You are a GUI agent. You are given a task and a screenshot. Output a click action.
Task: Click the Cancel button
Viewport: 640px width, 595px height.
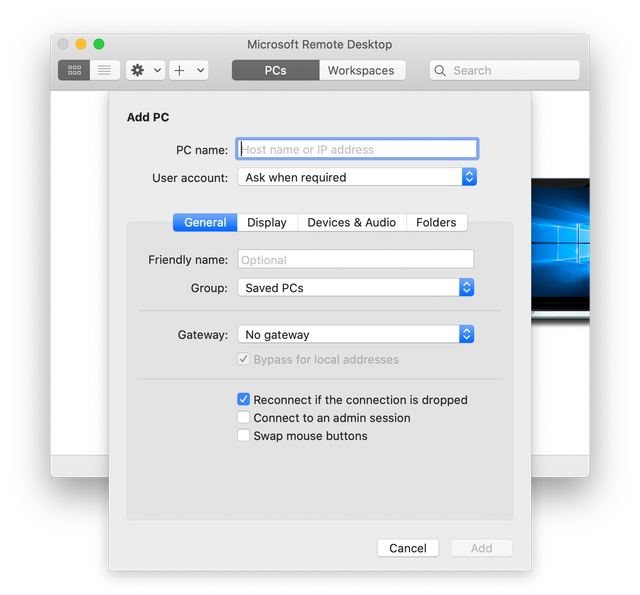pyautogui.click(x=408, y=548)
